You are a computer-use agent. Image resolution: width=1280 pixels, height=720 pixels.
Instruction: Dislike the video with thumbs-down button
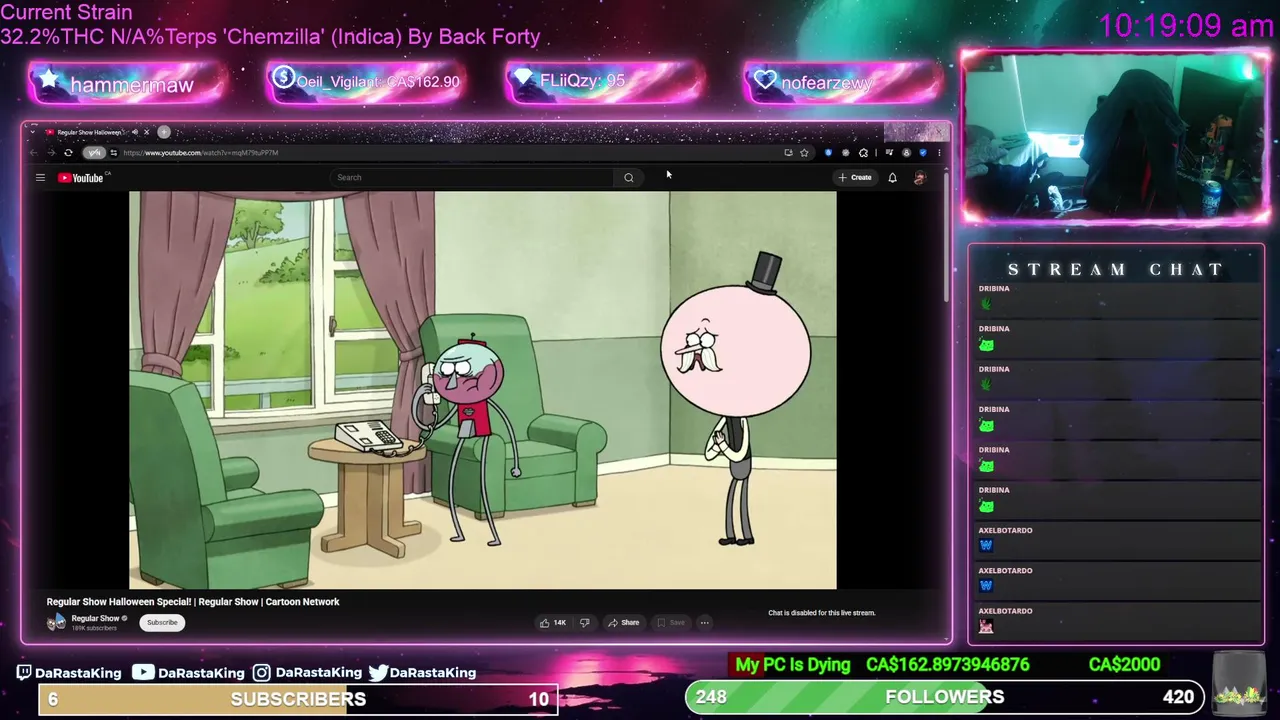(584, 622)
